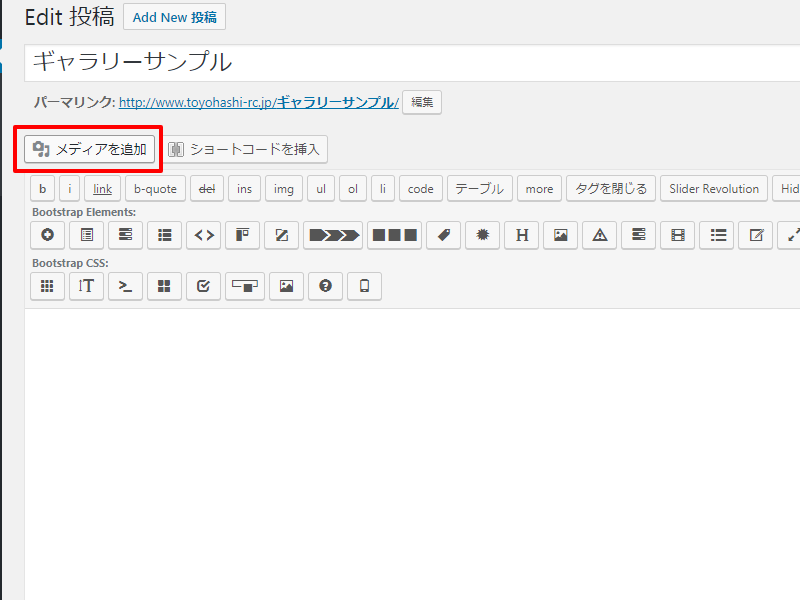Click the Bootstrap CSS mobile phone icon
The height and width of the screenshot is (600, 800).
point(364,286)
